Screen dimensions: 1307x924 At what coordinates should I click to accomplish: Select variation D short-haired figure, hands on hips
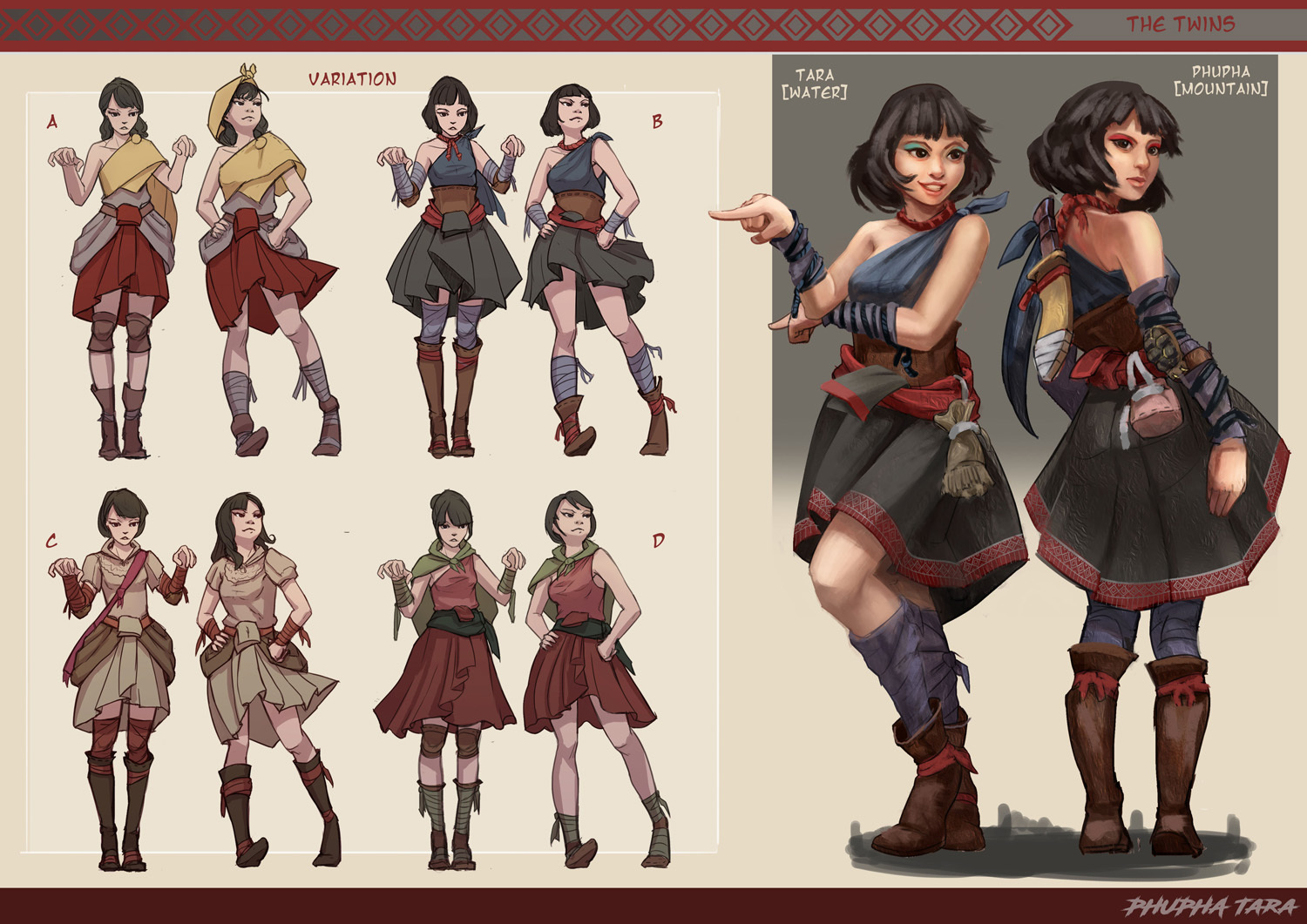[597, 681]
